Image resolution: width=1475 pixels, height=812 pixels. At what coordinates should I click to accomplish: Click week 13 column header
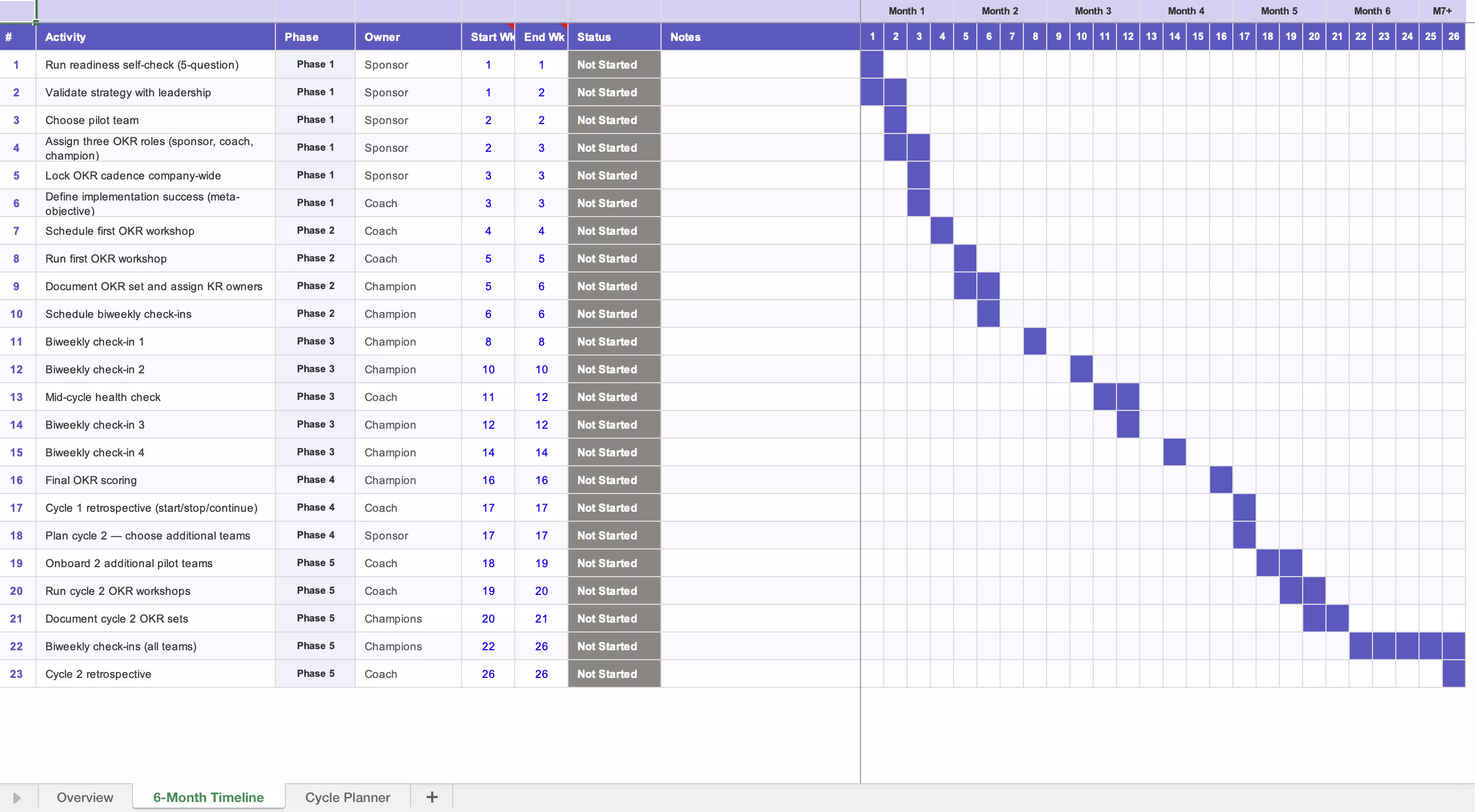1151,37
